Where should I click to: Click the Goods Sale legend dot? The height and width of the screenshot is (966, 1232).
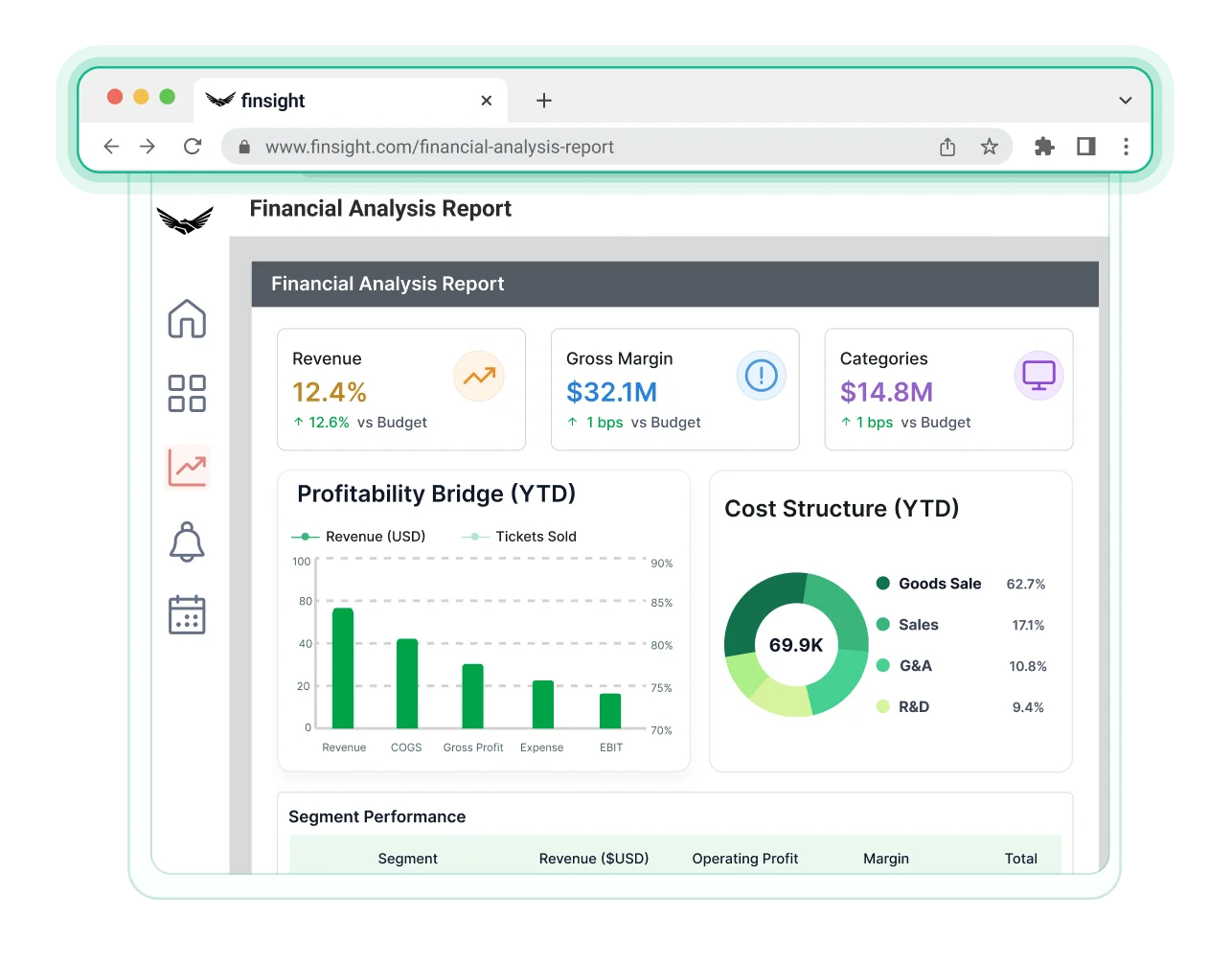click(883, 583)
